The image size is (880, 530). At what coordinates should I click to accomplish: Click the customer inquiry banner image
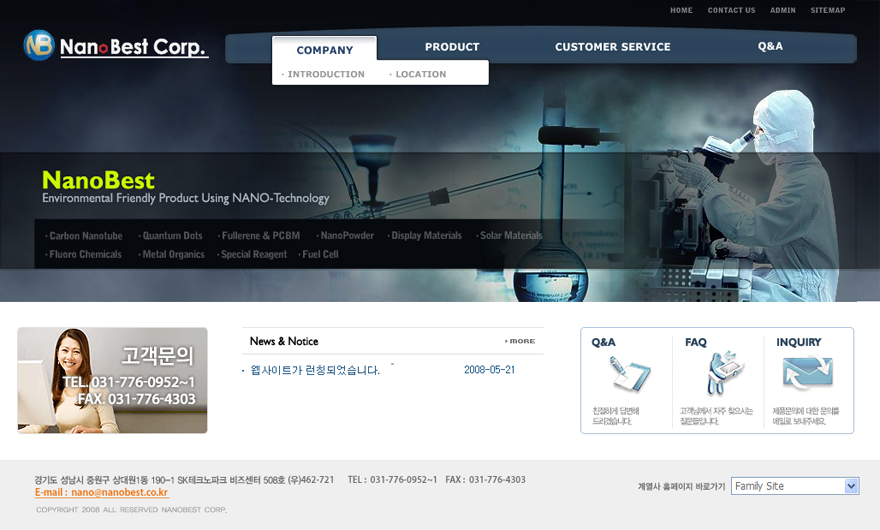click(x=112, y=380)
